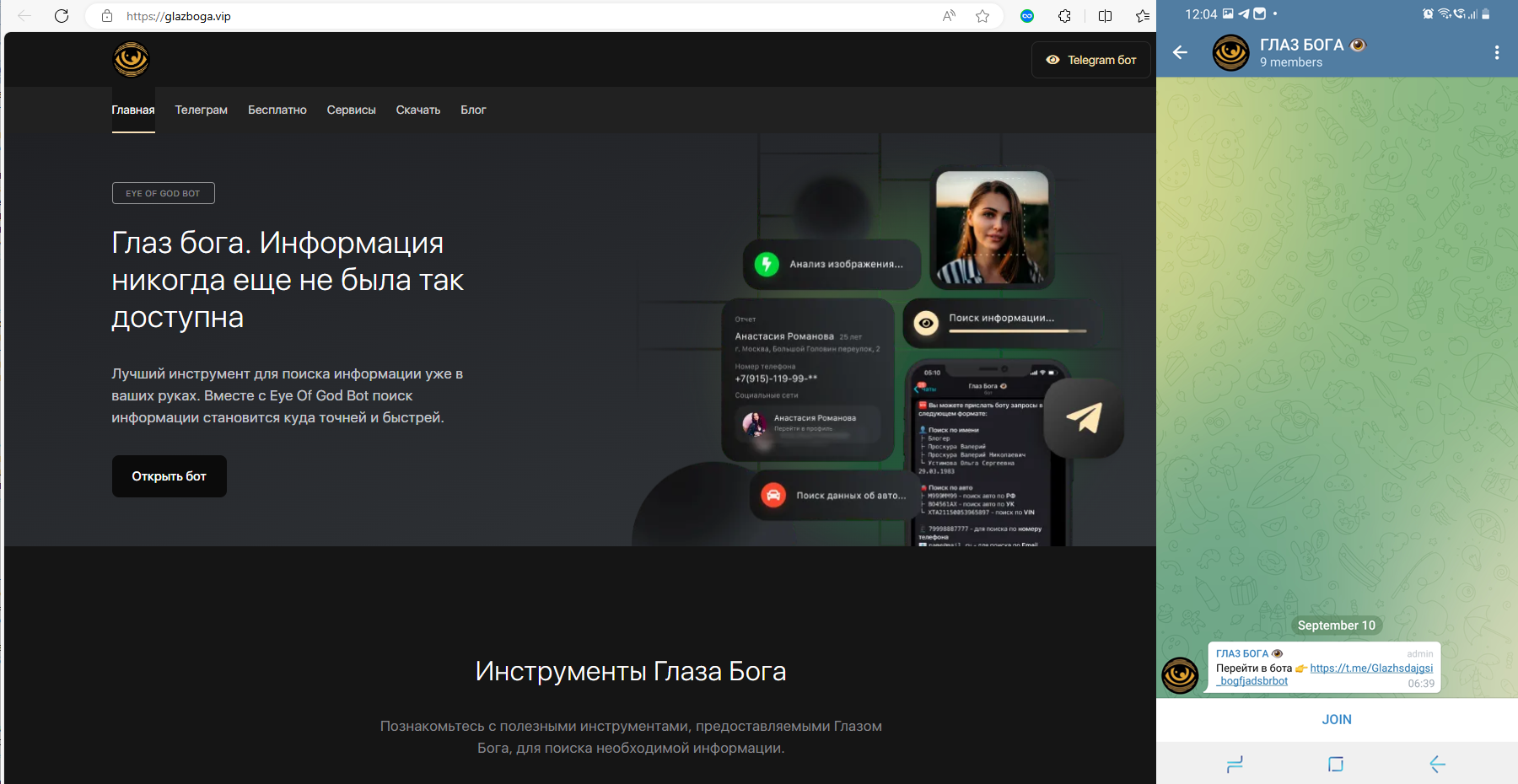Tap the Android recent apps button

(1235, 765)
